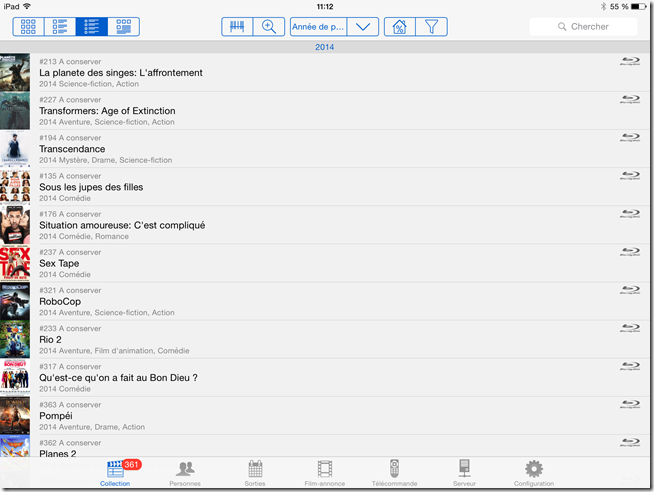Select '#363 A conserver' label
654x492 pixels.
click(x=70, y=405)
